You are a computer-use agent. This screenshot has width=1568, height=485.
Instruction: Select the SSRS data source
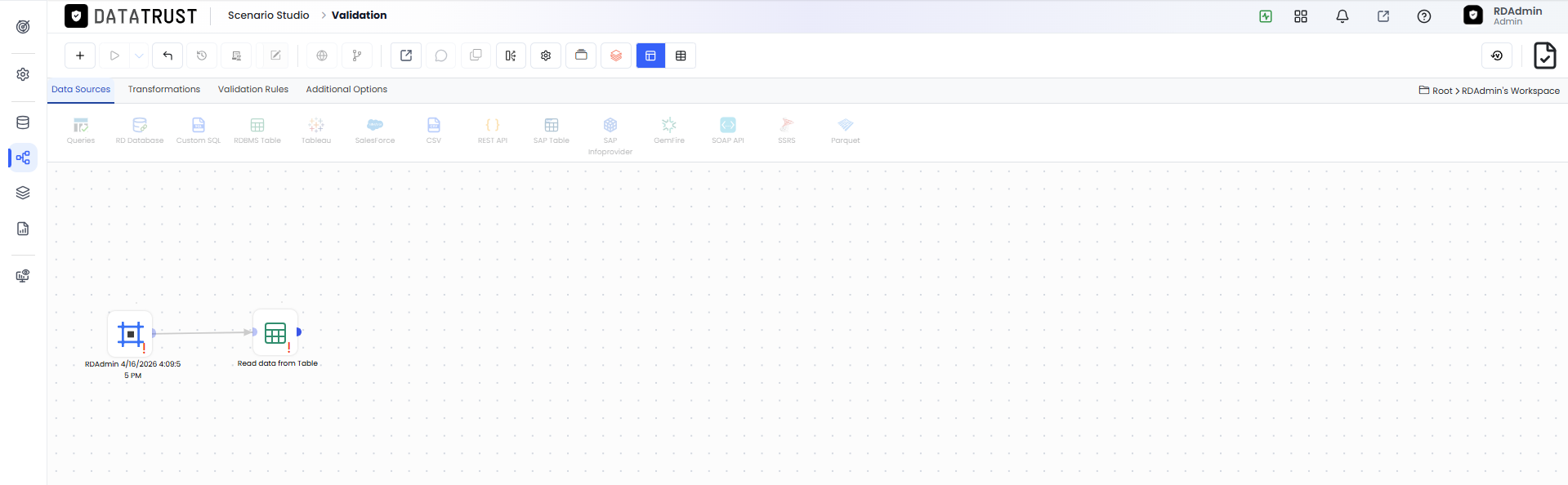(x=787, y=131)
